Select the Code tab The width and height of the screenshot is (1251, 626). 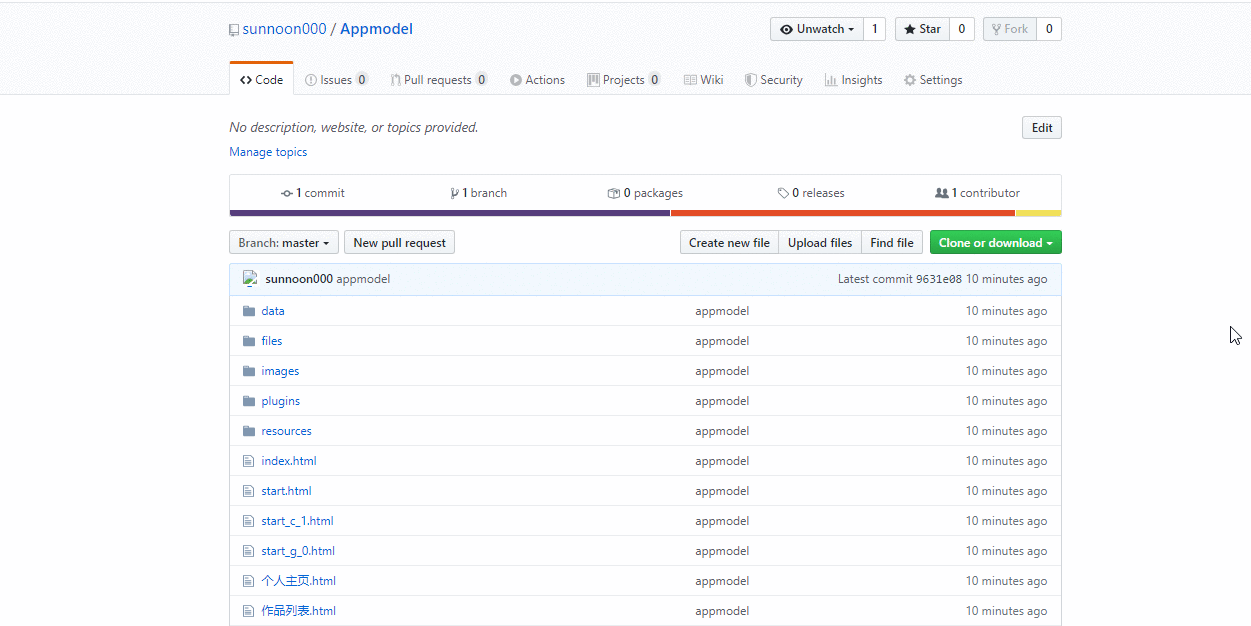pyautogui.click(x=261, y=80)
